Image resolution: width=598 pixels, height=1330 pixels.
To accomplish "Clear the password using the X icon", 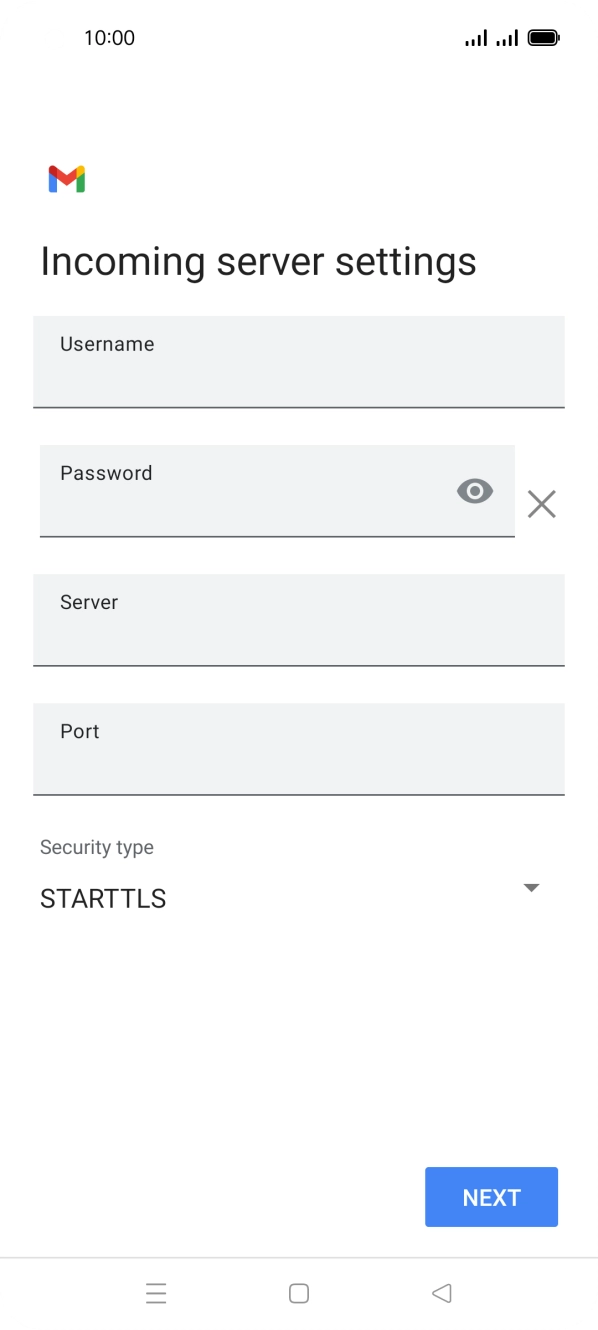I will 542,504.
